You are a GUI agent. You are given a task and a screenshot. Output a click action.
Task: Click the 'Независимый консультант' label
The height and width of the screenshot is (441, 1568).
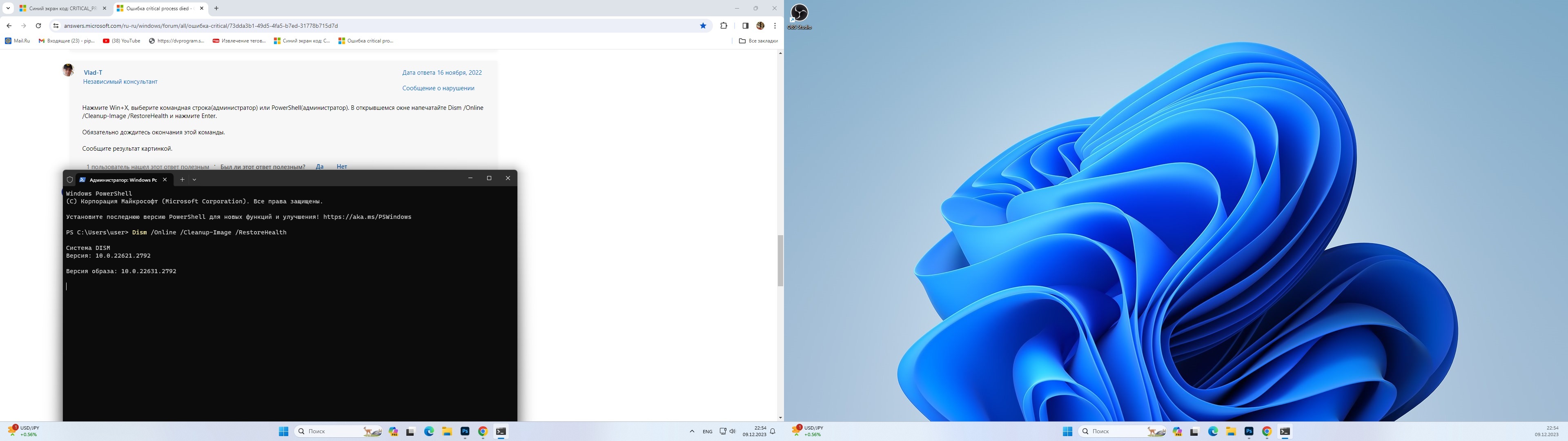120,82
